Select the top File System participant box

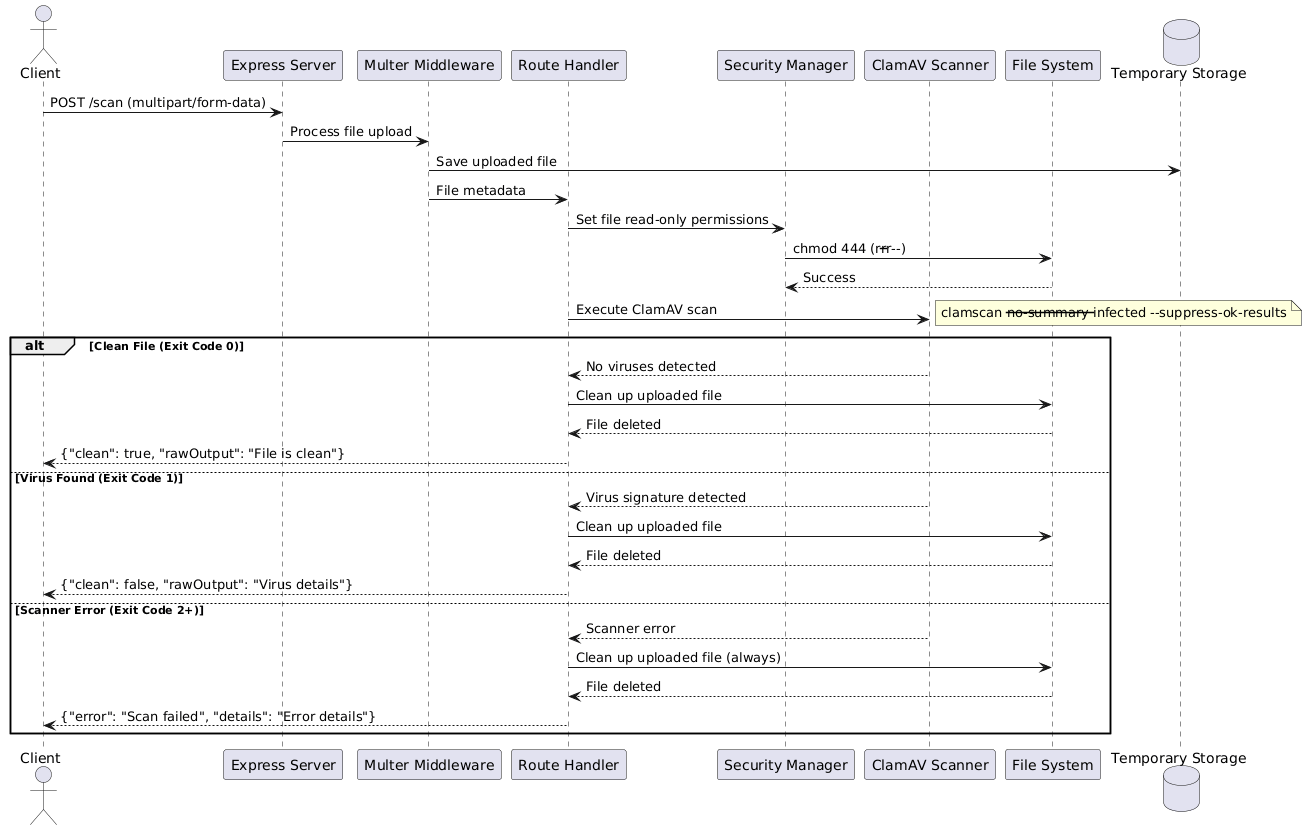[1052, 66]
